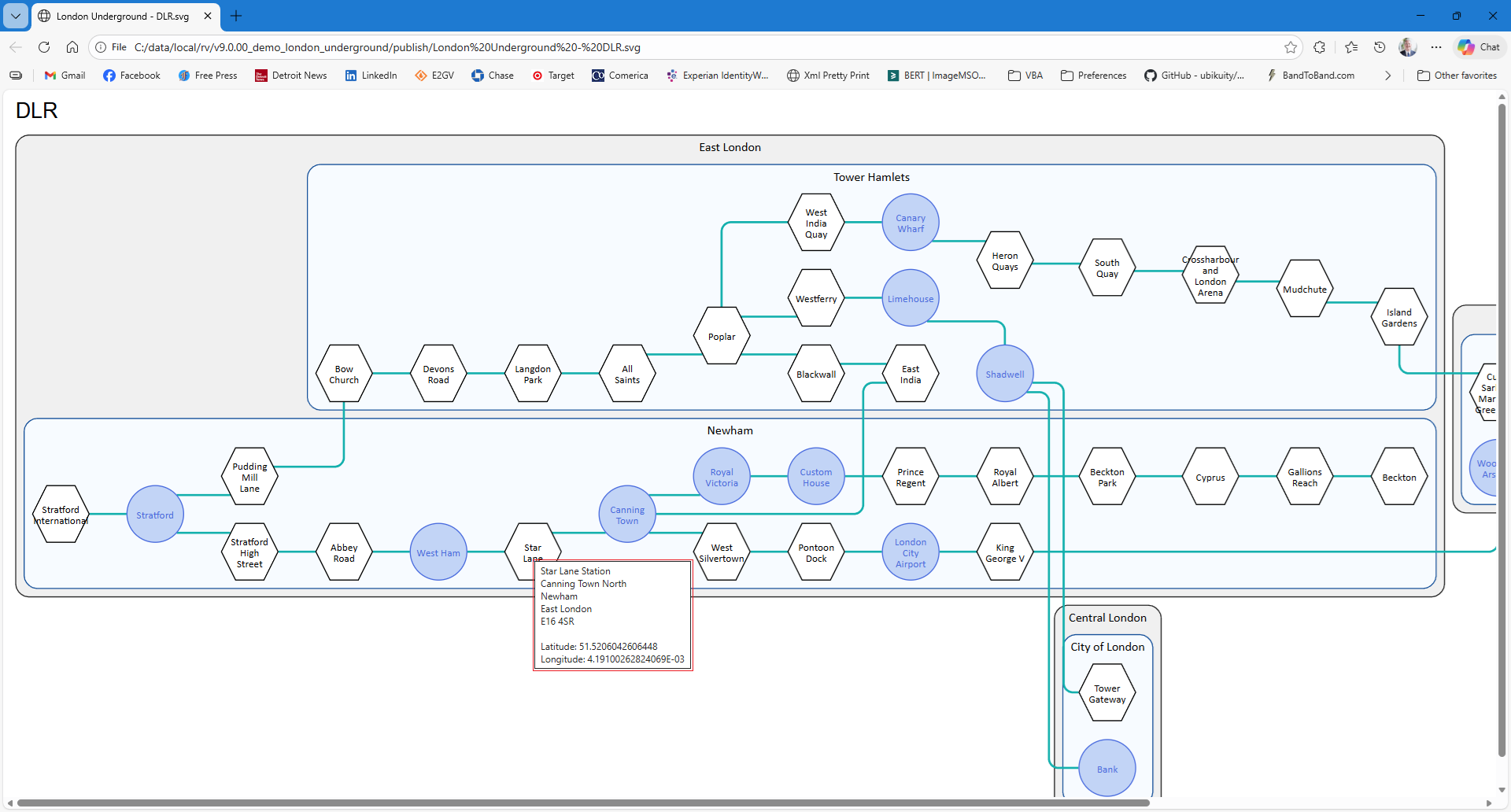Viewport: 1511px width, 812px height.
Task: Open the GitHub bookmark
Action: pyautogui.click(x=1194, y=76)
